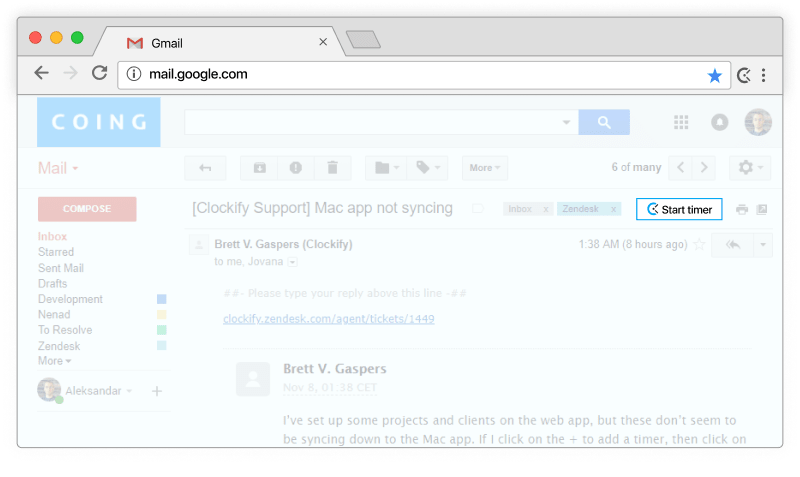Open notifications bell icon
Screen dimensions: 800x477
pyautogui.click(x=720, y=122)
